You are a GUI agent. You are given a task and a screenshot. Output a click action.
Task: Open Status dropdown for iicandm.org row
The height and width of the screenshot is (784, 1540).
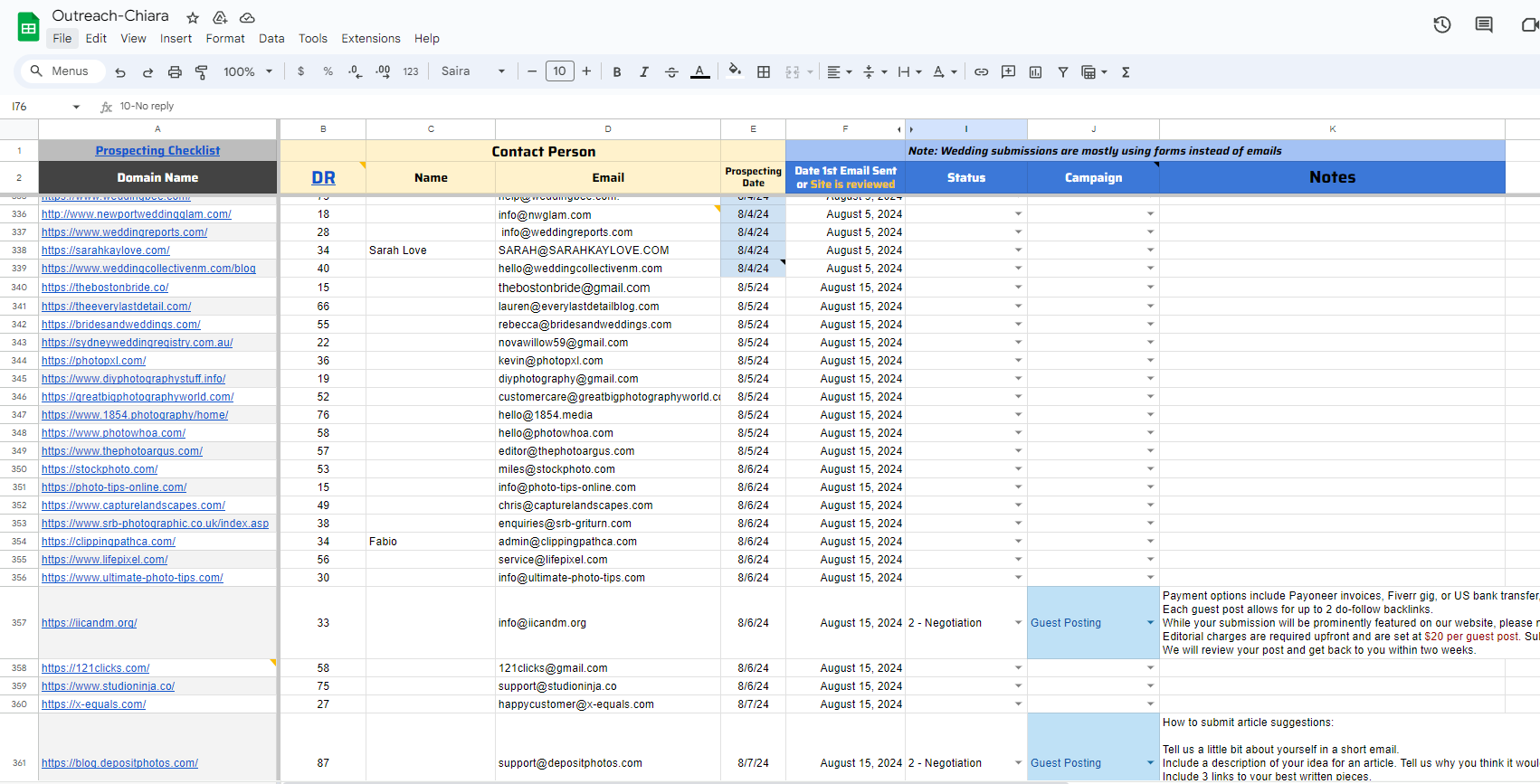click(x=1018, y=623)
